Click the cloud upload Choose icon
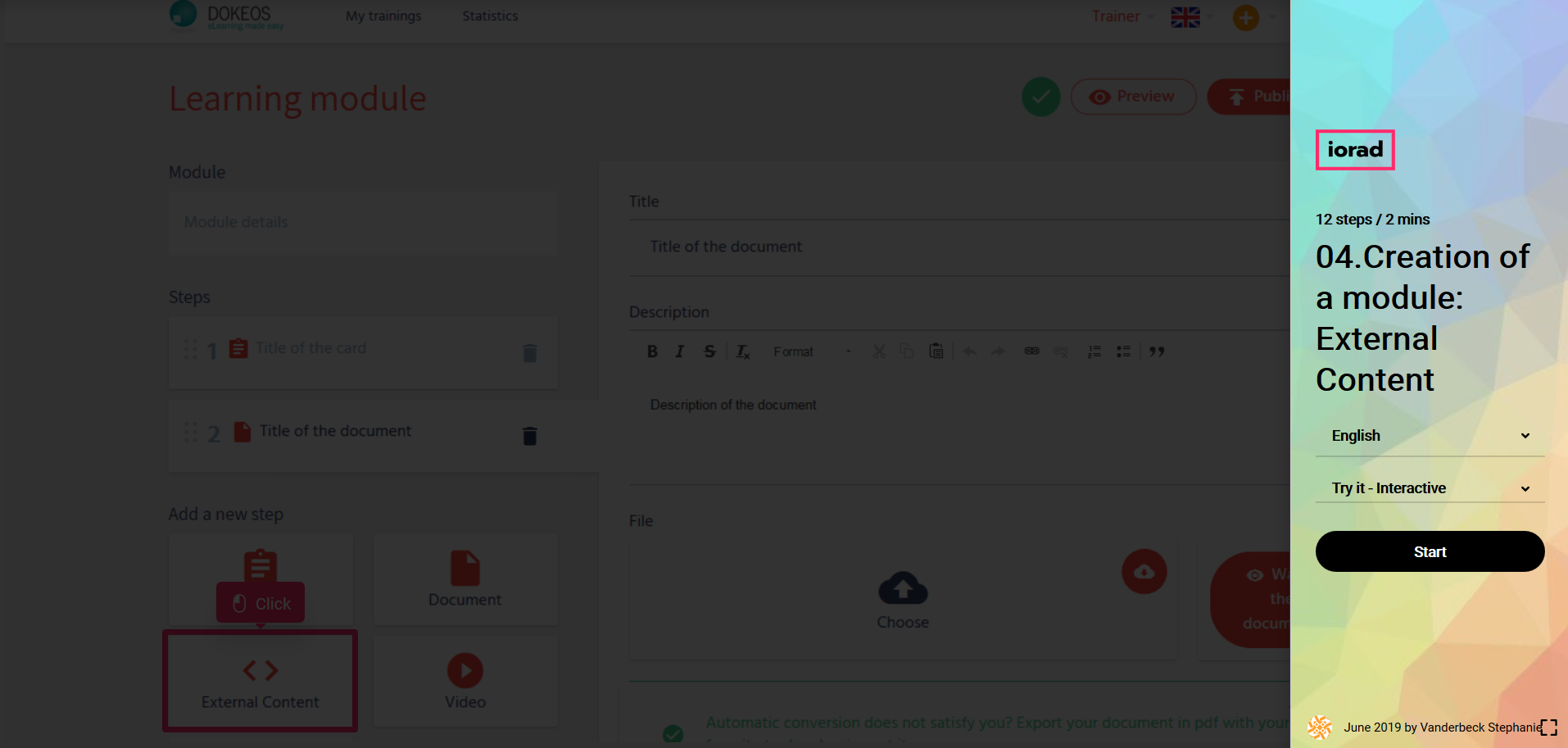1568x748 pixels. click(x=902, y=588)
